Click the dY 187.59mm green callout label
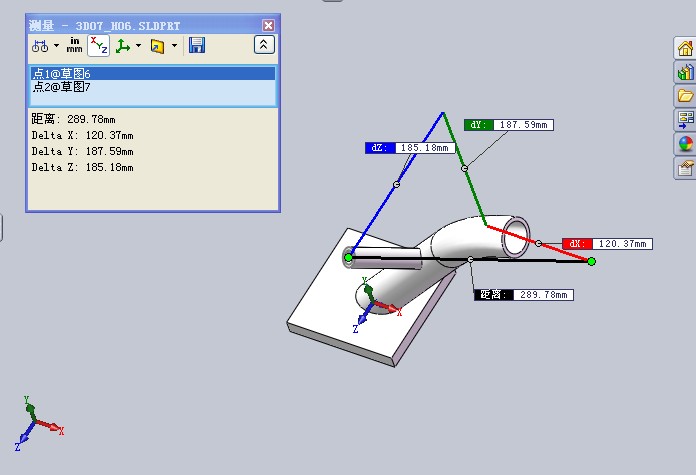The width and height of the screenshot is (696, 475). pos(508,125)
